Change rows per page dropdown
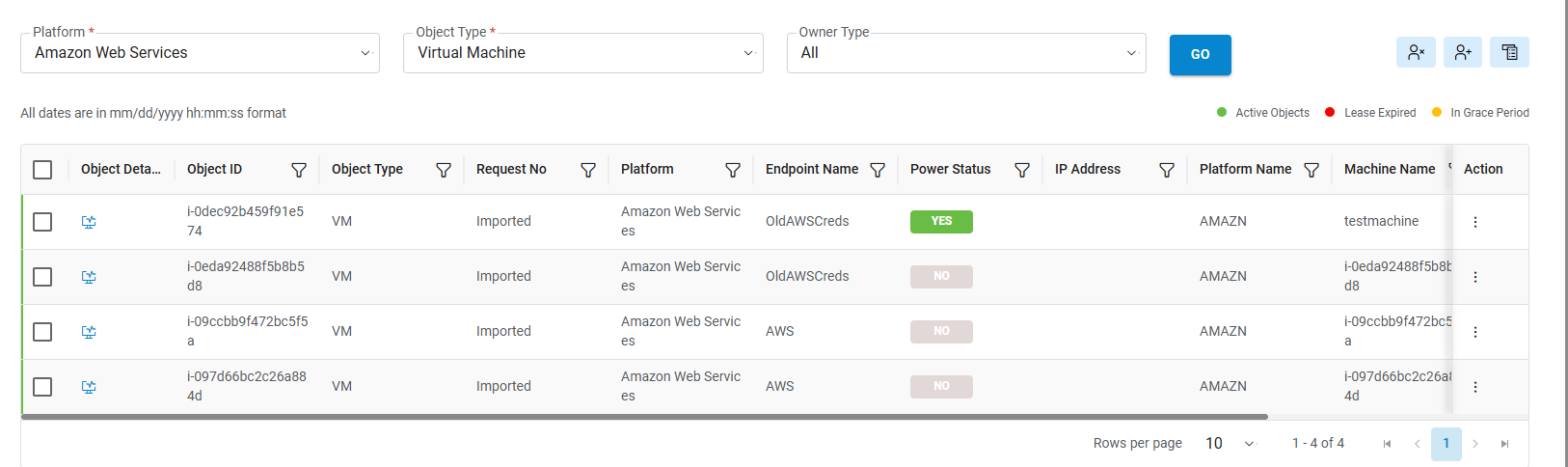Screen dimensions: 1568x467 point(1230,443)
